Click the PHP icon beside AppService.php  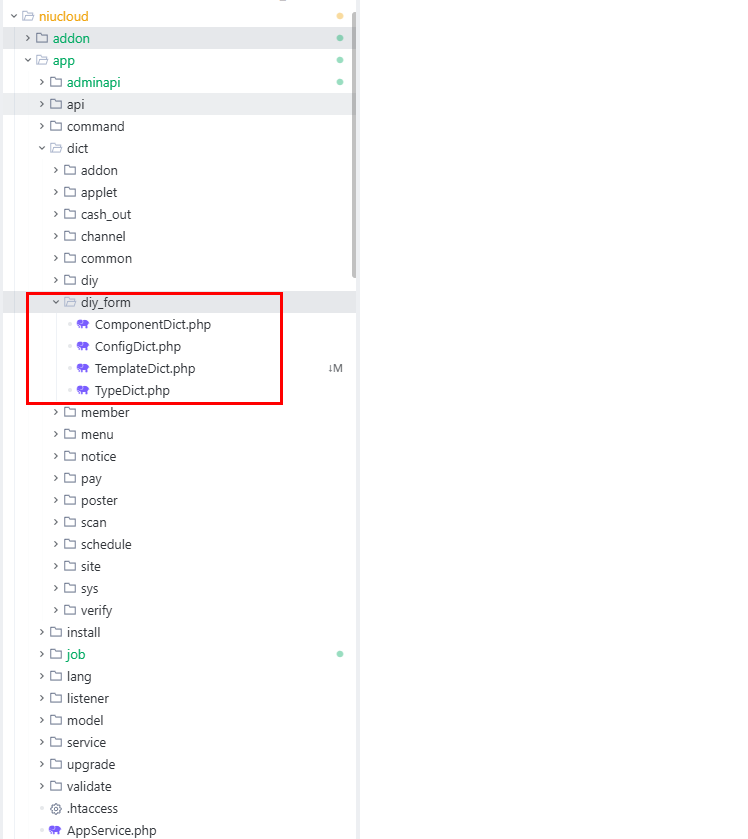[x=55, y=830]
